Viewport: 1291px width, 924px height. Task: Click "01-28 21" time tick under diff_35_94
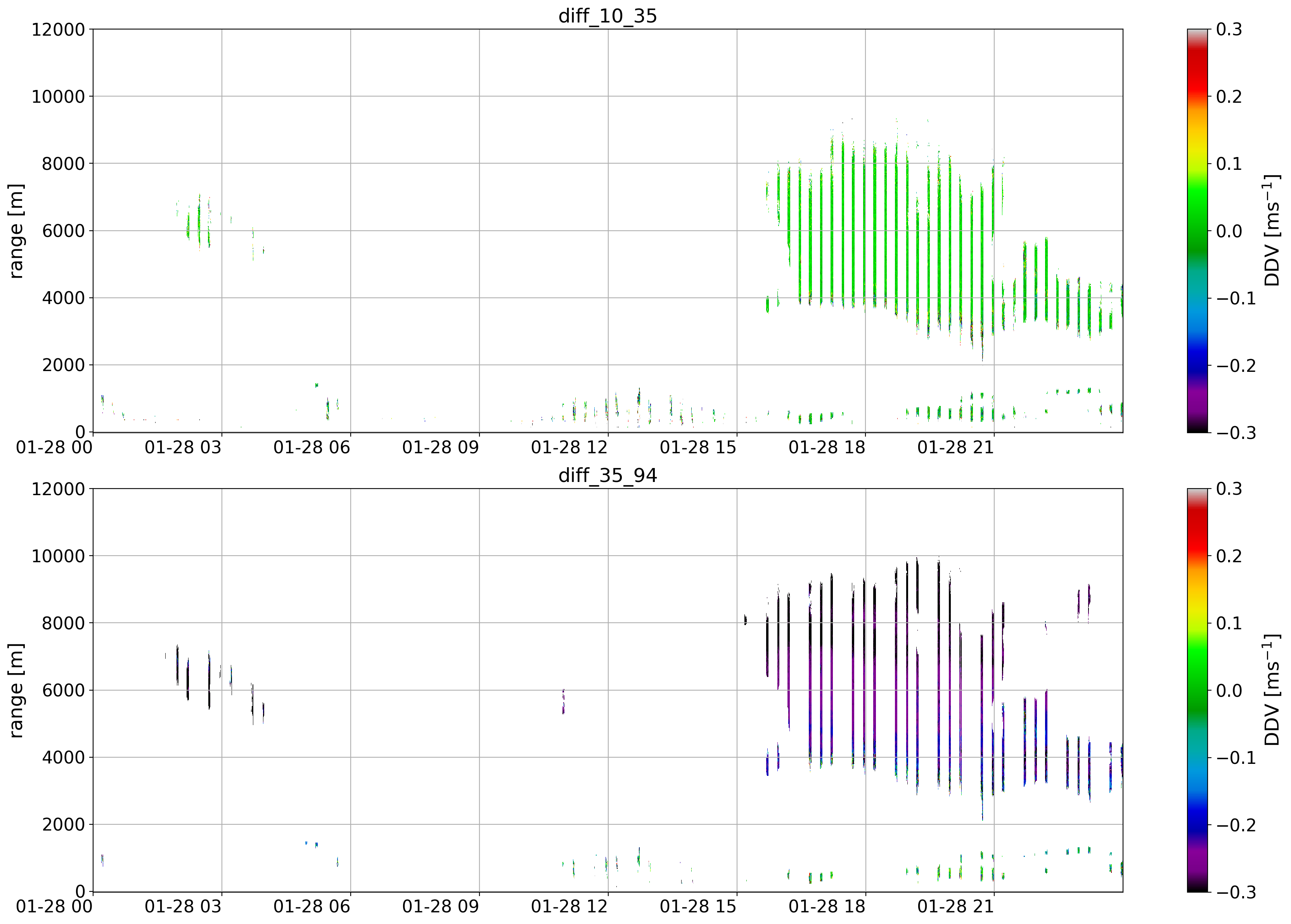coord(955,907)
